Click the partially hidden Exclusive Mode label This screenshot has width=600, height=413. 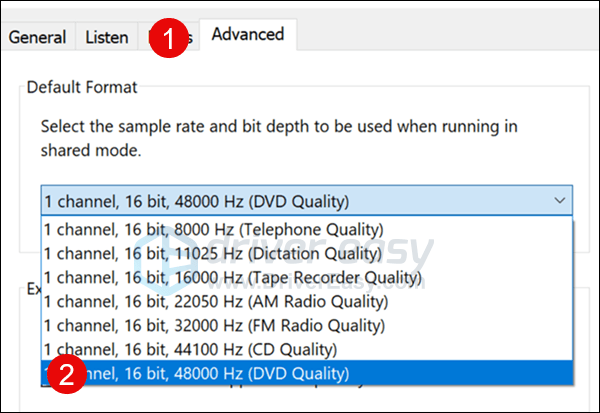point(32,289)
